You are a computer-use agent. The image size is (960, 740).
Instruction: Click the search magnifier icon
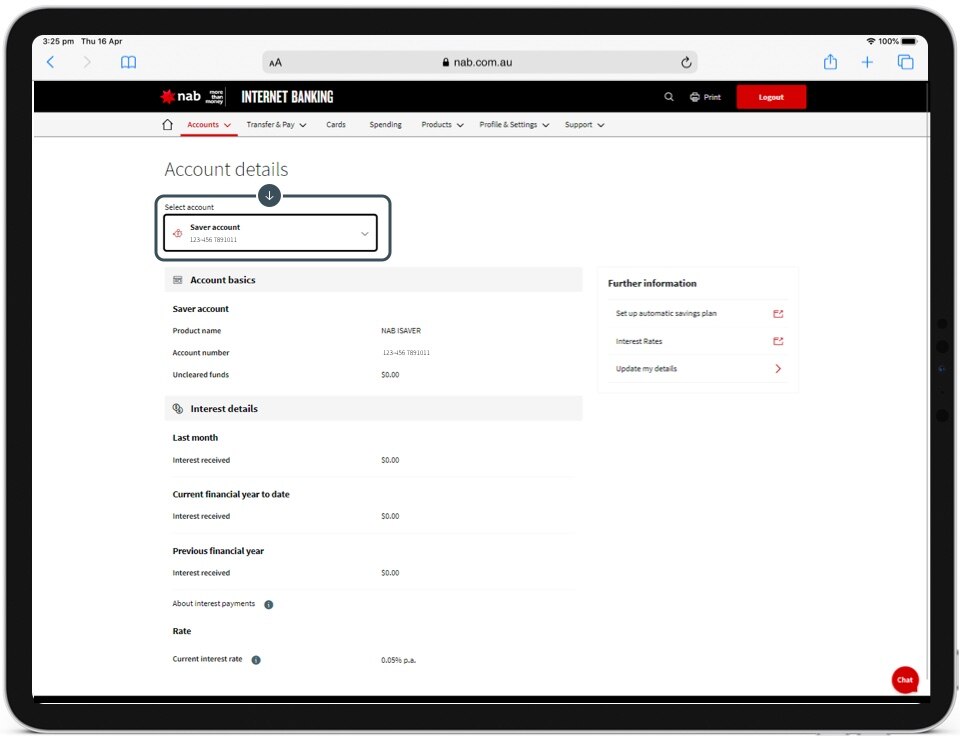tap(669, 97)
